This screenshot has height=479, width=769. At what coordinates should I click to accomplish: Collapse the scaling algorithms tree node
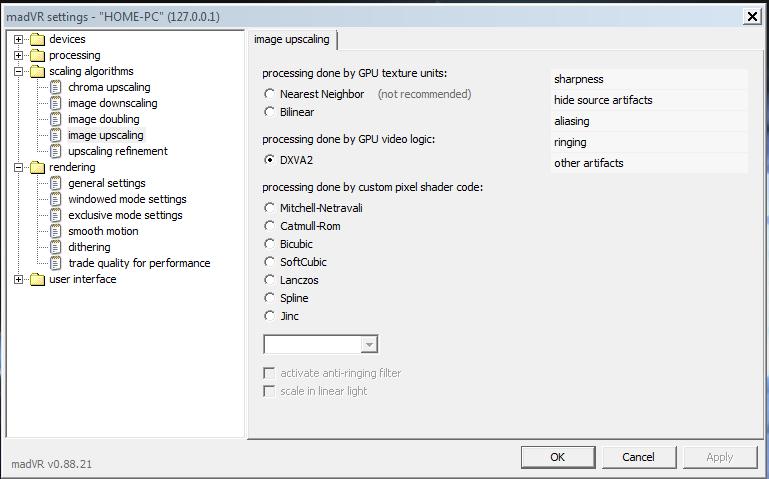[18, 71]
